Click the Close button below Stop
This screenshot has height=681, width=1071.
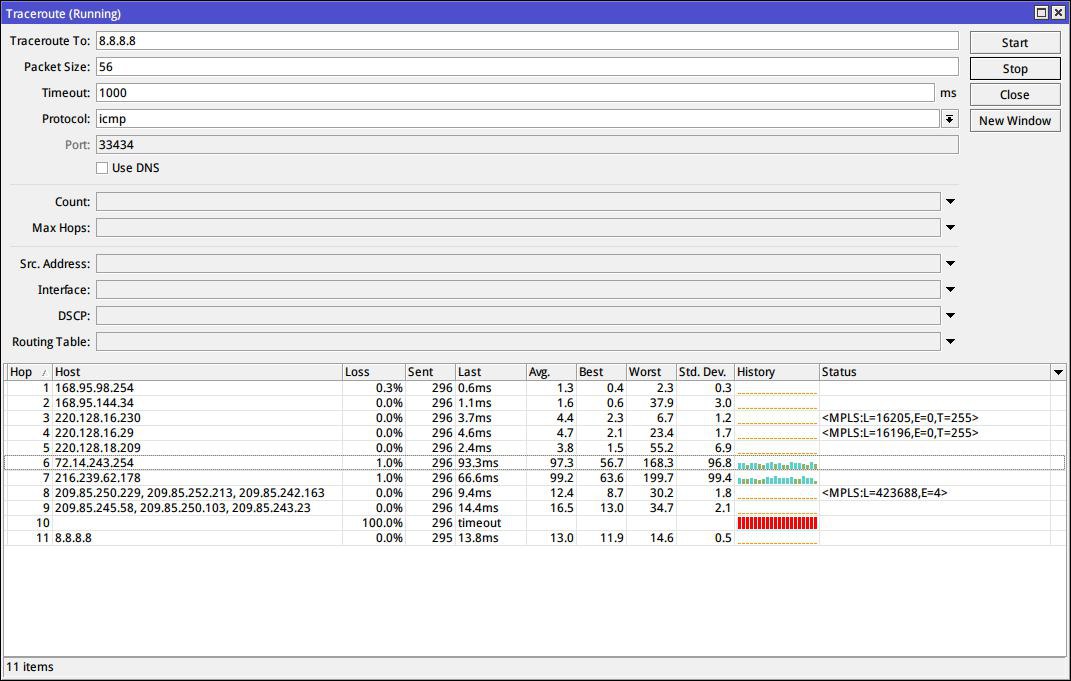click(1014, 95)
